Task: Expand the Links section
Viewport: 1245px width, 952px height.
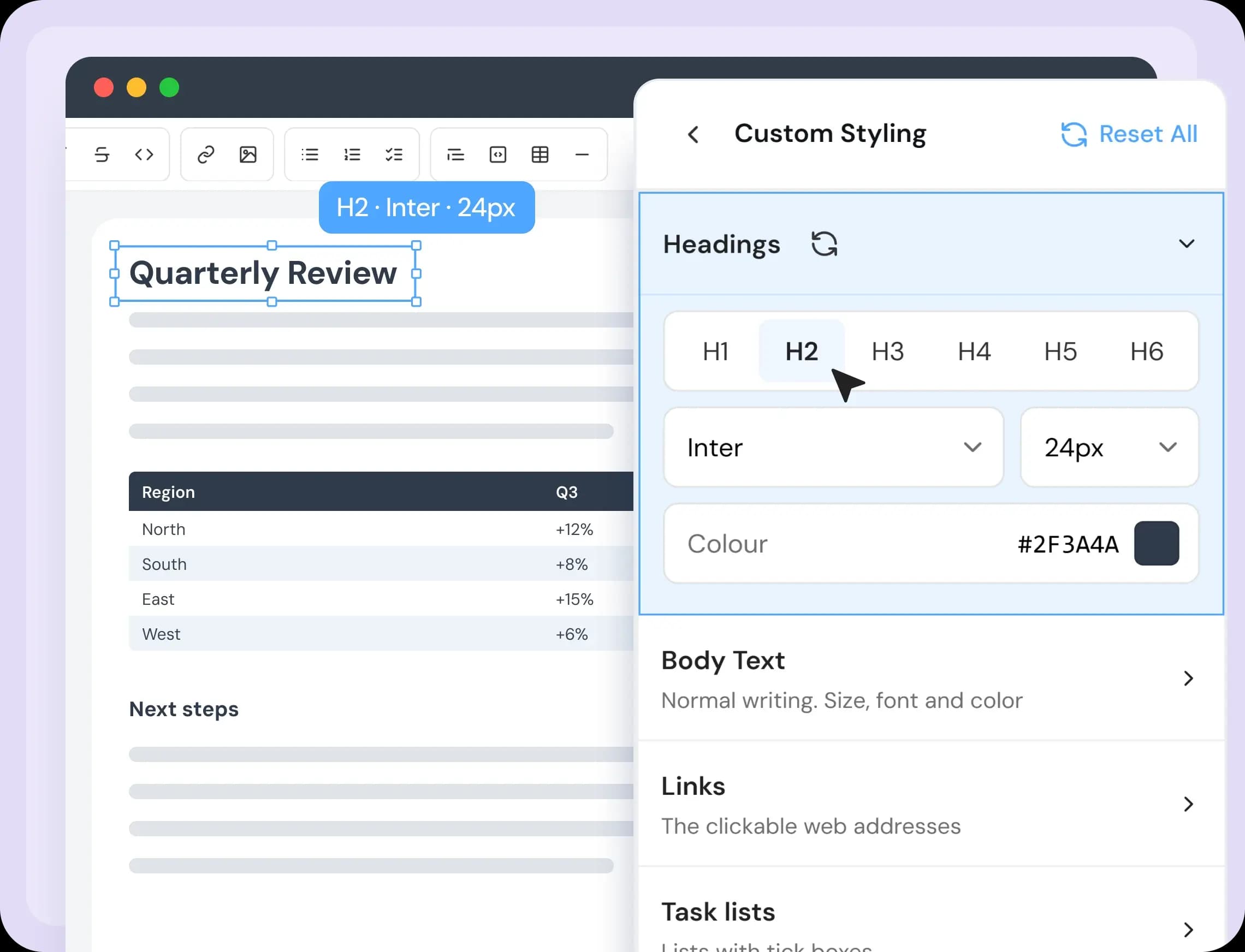Action: (931, 804)
